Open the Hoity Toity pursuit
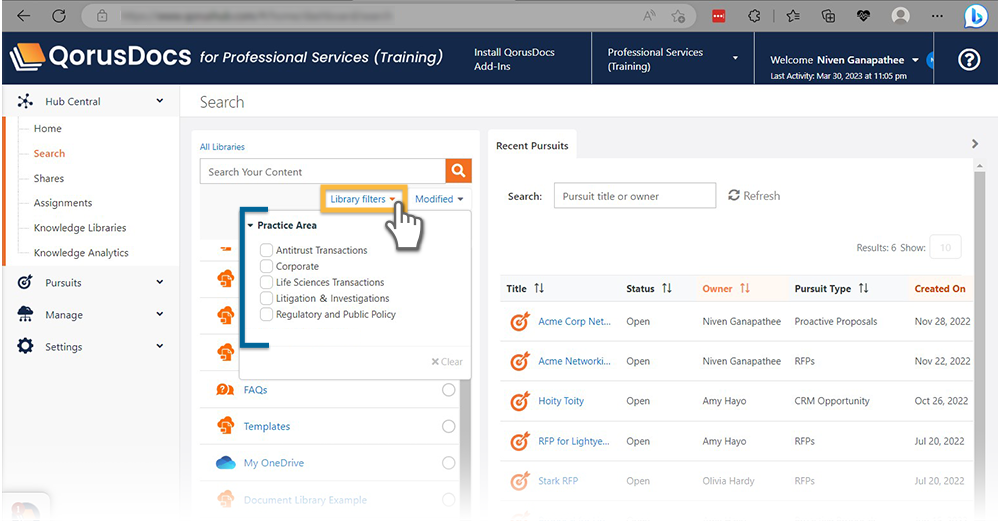The image size is (1000, 521). pos(561,401)
